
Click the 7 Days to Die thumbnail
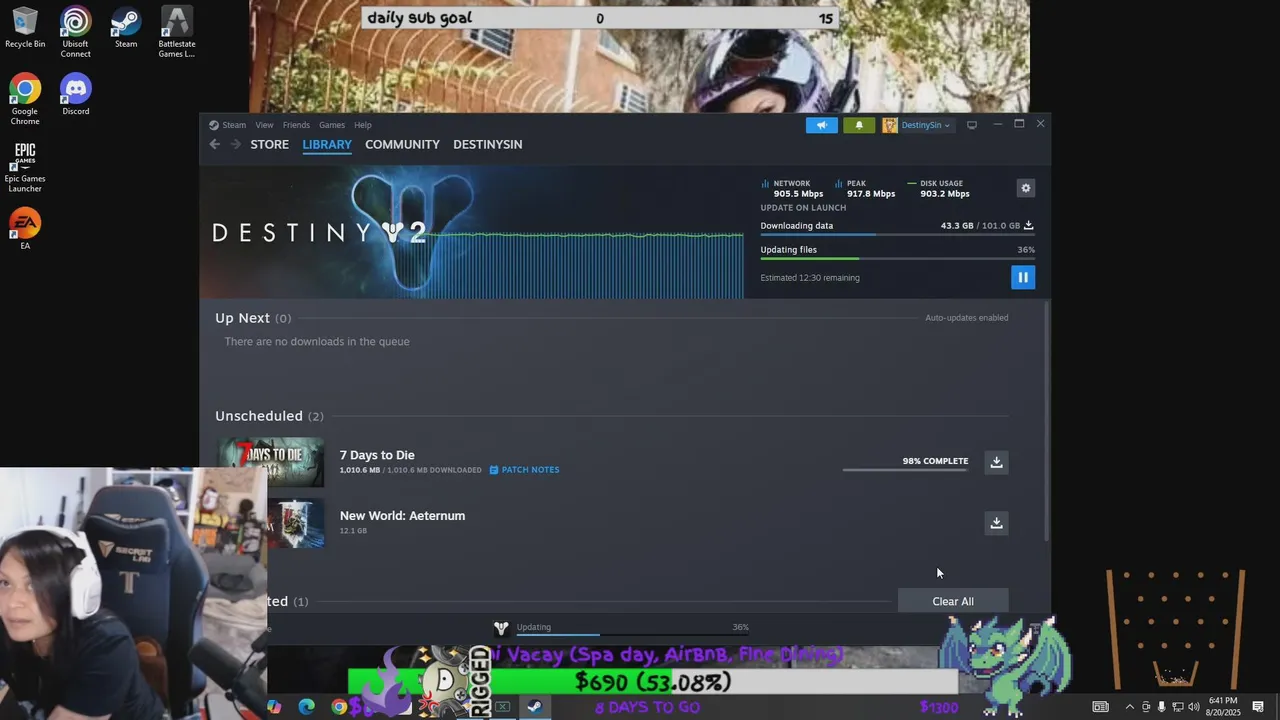click(271, 462)
